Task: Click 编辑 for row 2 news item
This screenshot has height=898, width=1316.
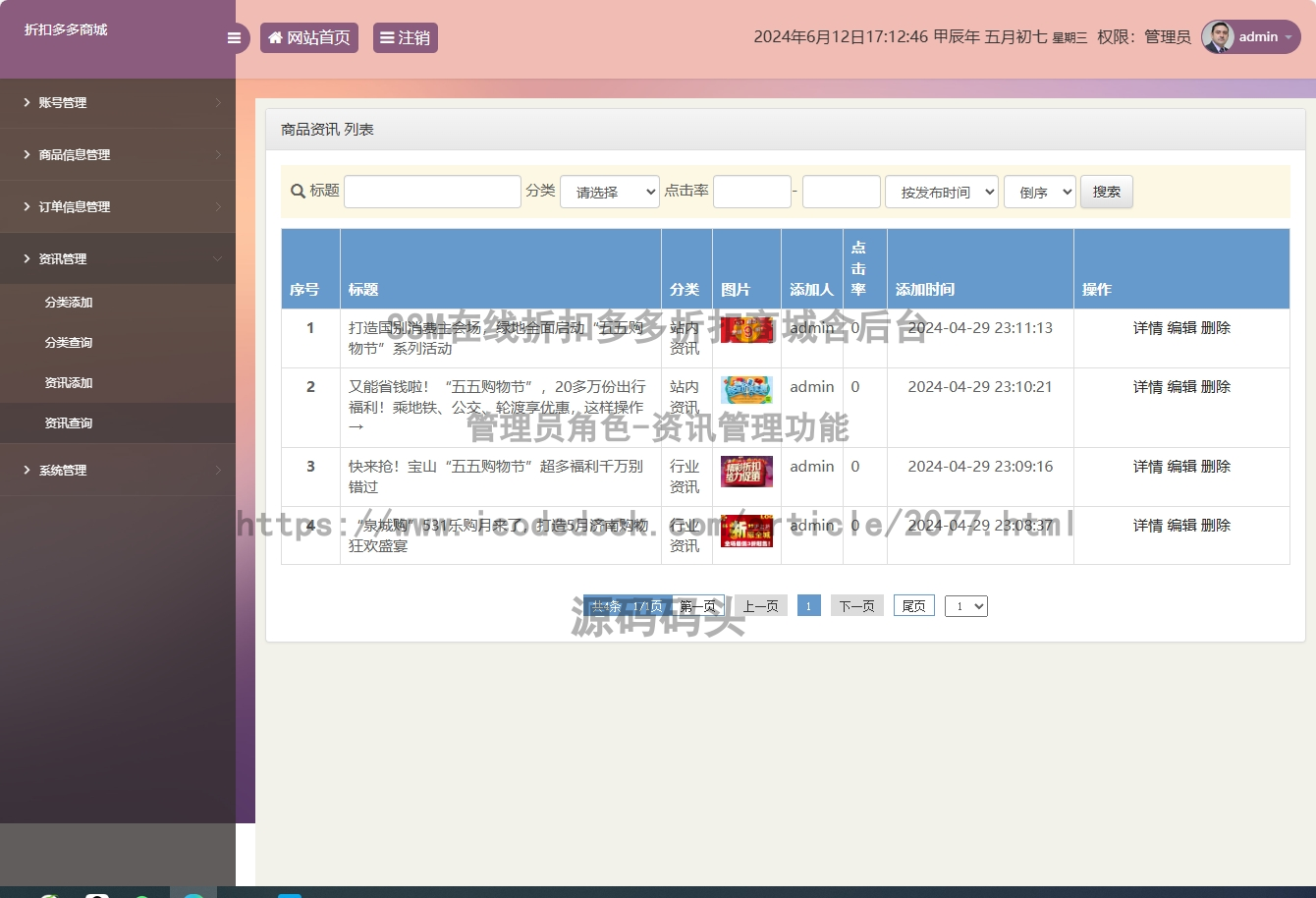Action: [x=1181, y=387]
